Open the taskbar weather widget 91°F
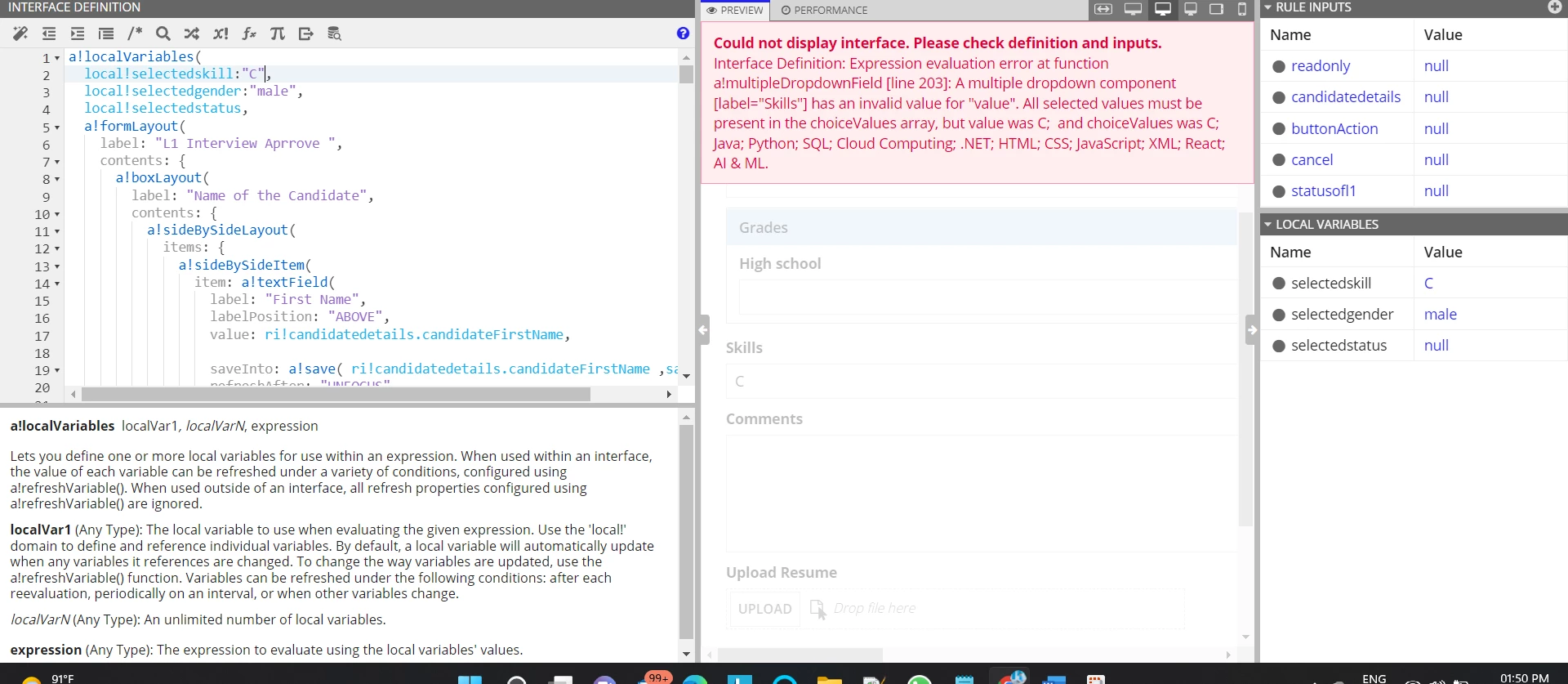Image resolution: width=1568 pixels, height=684 pixels. (x=51, y=678)
